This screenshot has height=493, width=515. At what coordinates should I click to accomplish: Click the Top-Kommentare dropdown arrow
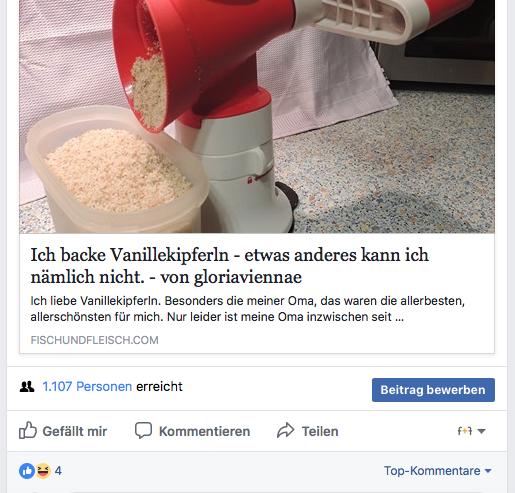coord(488,471)
